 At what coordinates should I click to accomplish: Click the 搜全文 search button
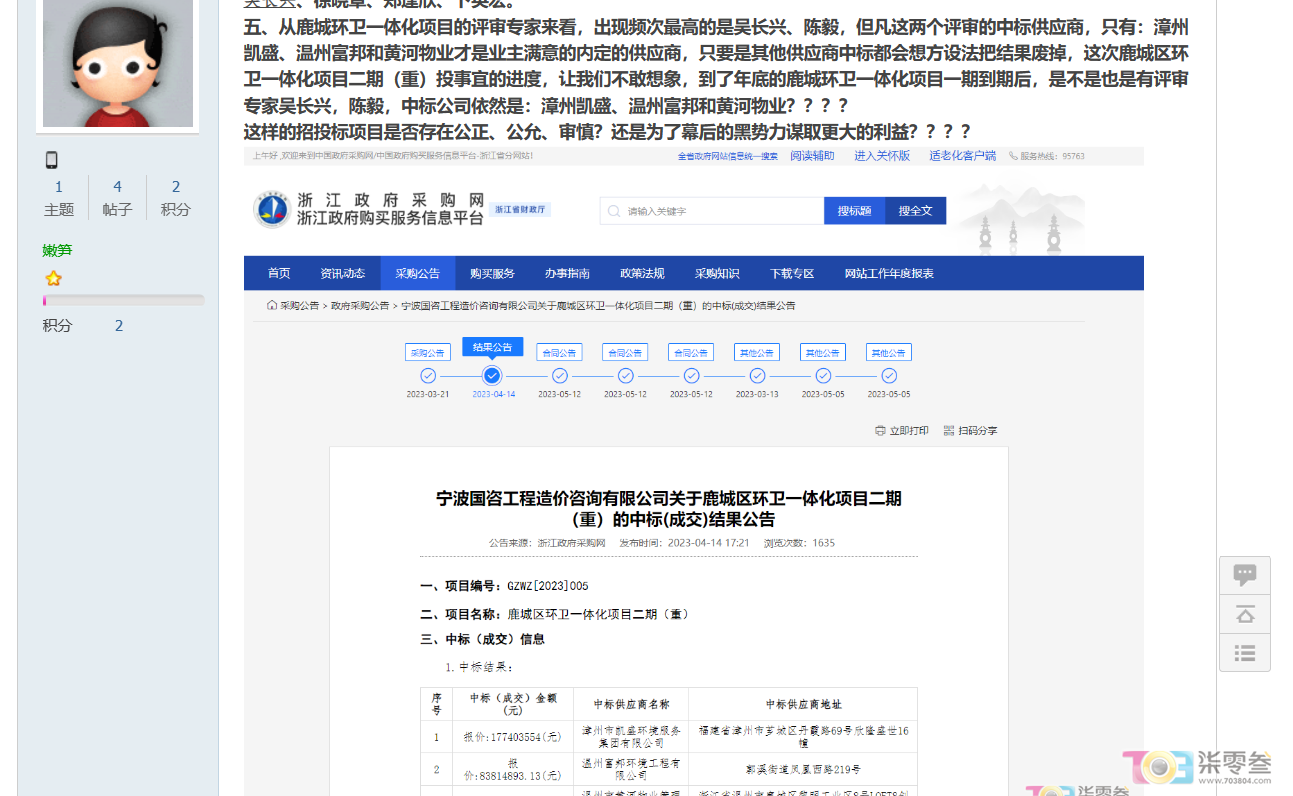(915, 211)
